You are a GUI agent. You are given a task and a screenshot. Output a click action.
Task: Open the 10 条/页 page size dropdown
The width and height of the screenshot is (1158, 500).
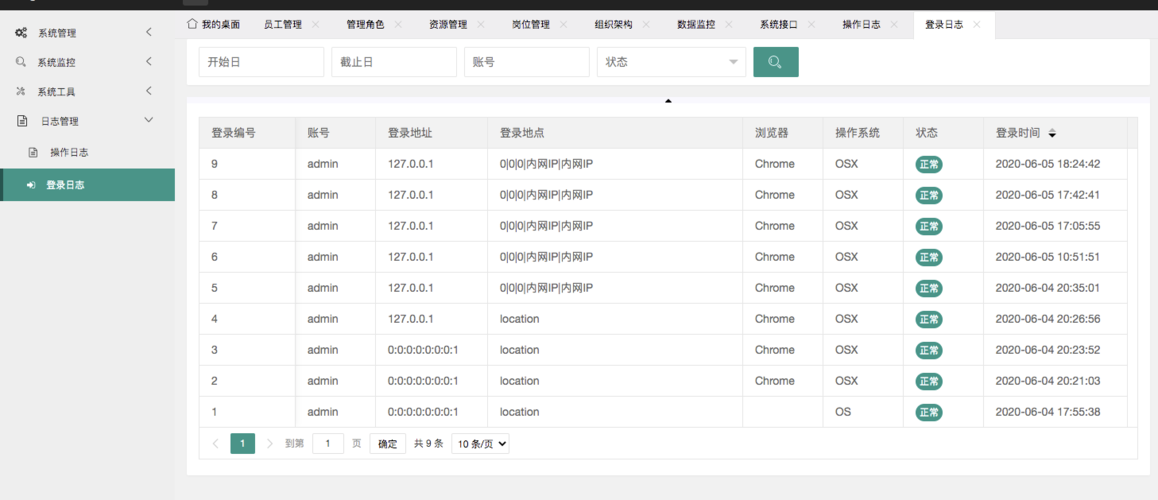[480, 443]
